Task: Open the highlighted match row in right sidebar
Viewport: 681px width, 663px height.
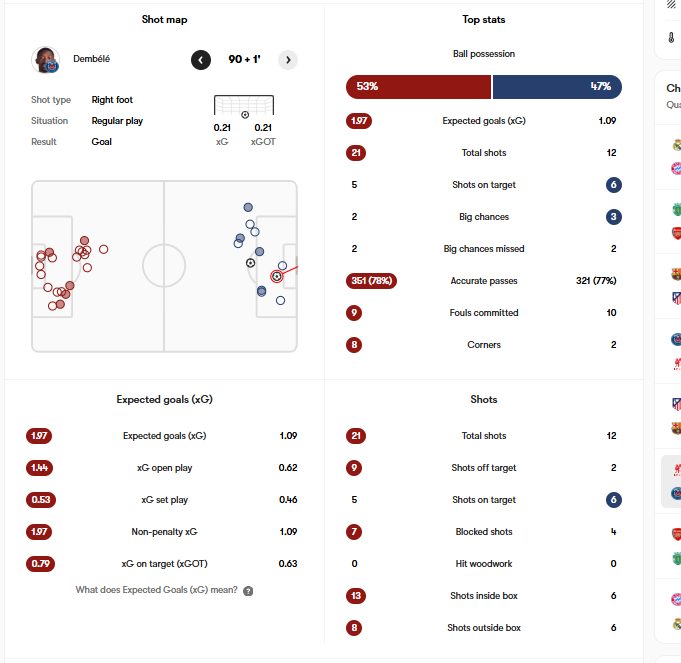Action: pyautogui.click(x=672, y=482)
